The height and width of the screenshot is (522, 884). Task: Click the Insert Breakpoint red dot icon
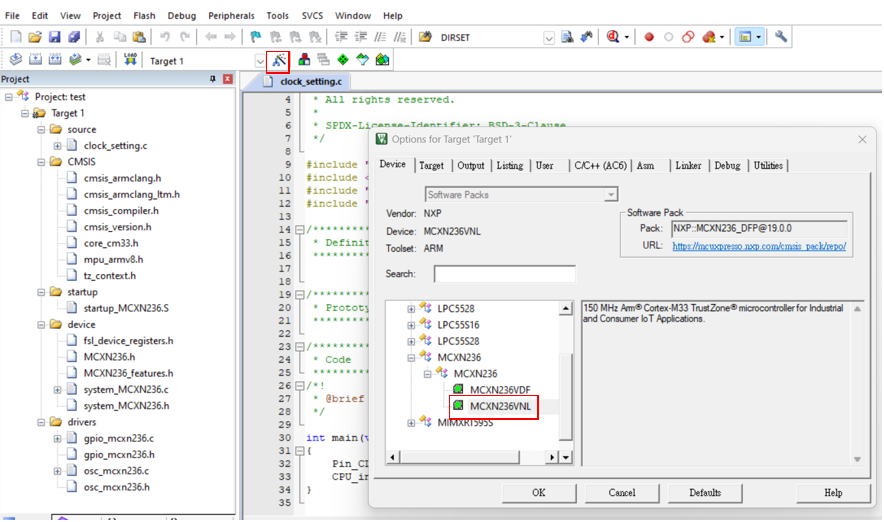click(x=649, y=37)
